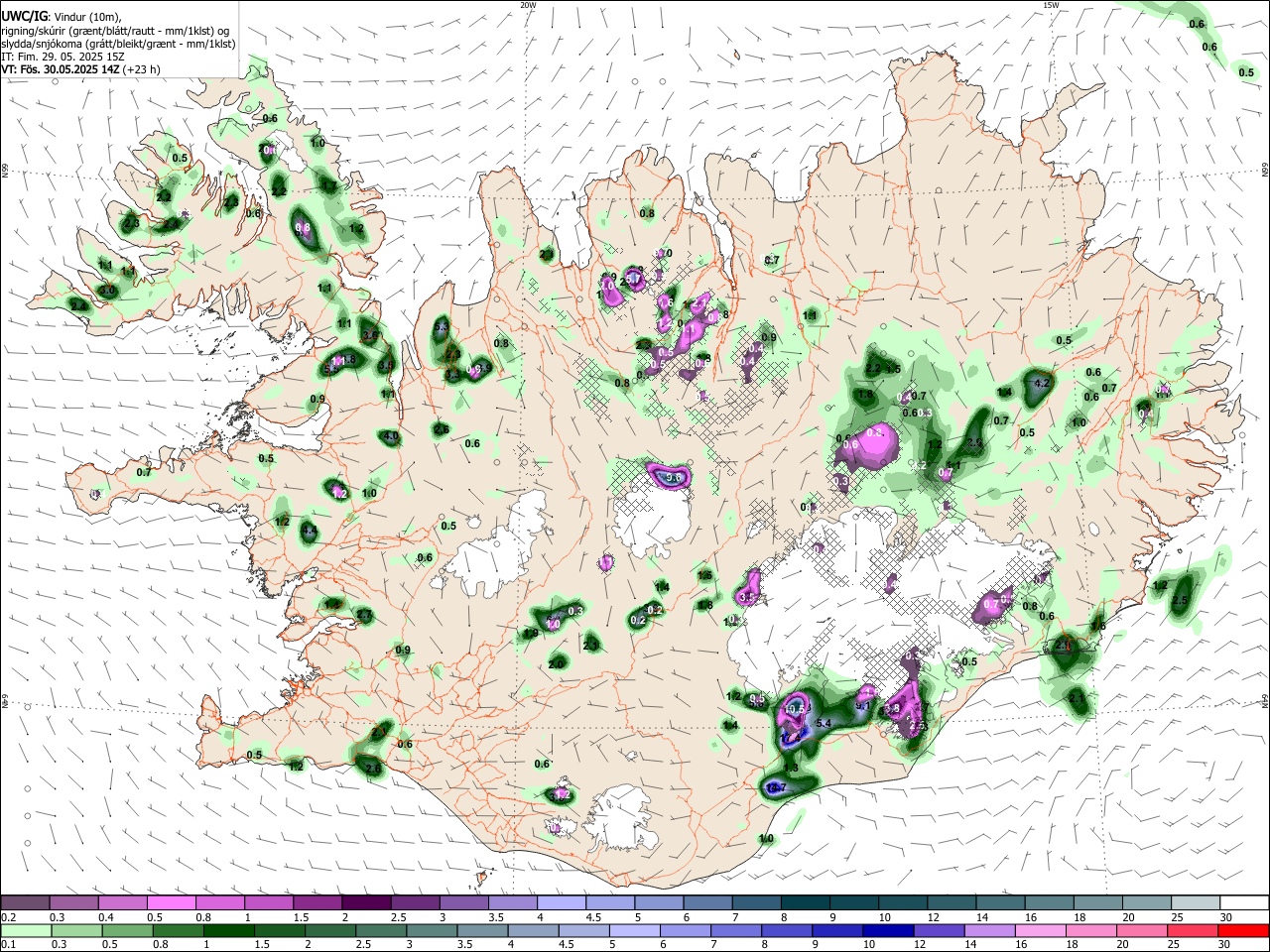The height and width of the screenshot is (952, 1270).
Task: Click the bright magenta 0.5–0.8 snow legend swatch
Action: pyautogui.click(x=172, y=903)
